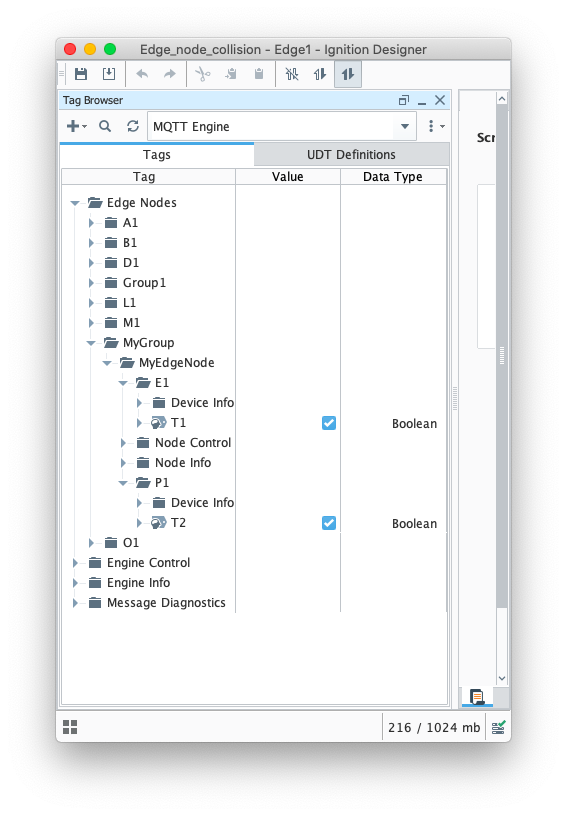This screenshot has width=567, height=816.
Task: Switch to the UDT Definitions tab
Action: point(351,155)
